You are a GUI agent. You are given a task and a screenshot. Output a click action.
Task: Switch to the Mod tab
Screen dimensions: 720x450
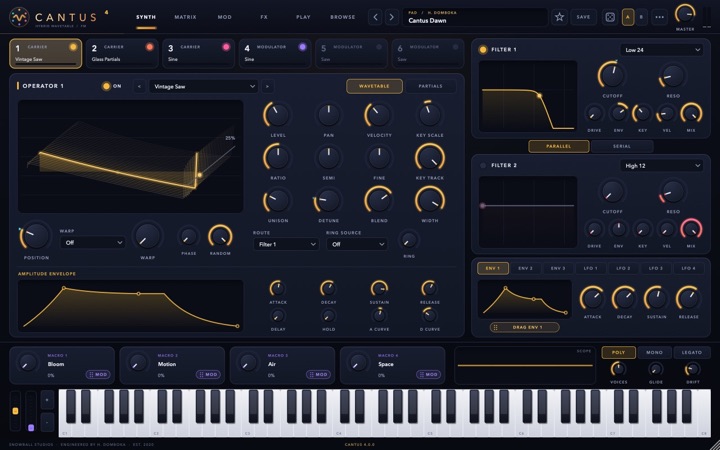(x=225, y=17)
